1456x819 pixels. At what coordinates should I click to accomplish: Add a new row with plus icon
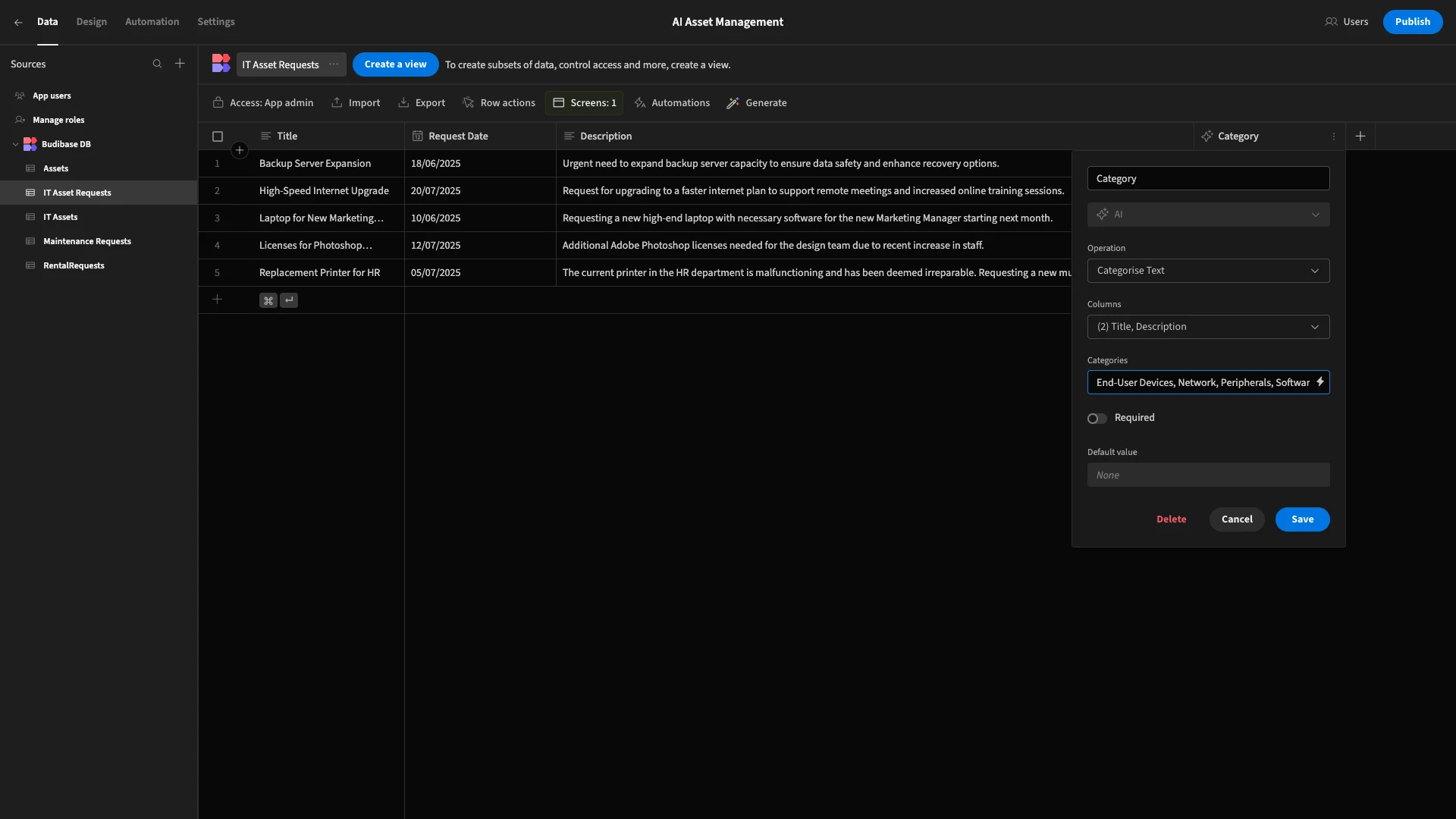pyautogui.click(x=217, y=300)
